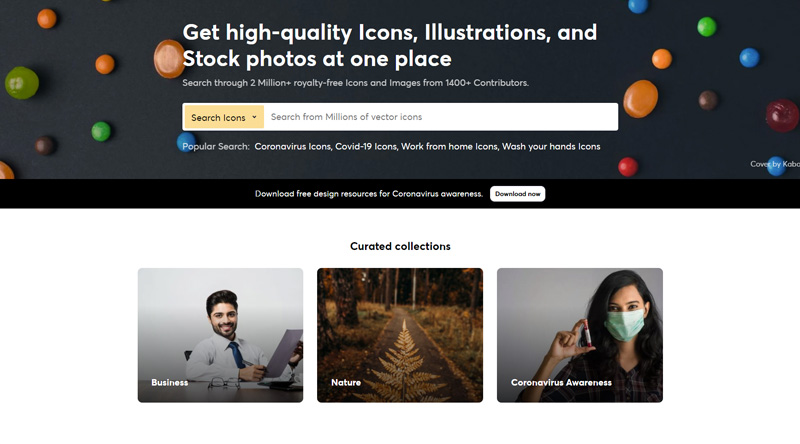Image resolution: width=800 pixels, height=444 pixels.
Task: Open the Coronavirus Icons popular search
Action: pyautogui.click(x=293, y=146)
